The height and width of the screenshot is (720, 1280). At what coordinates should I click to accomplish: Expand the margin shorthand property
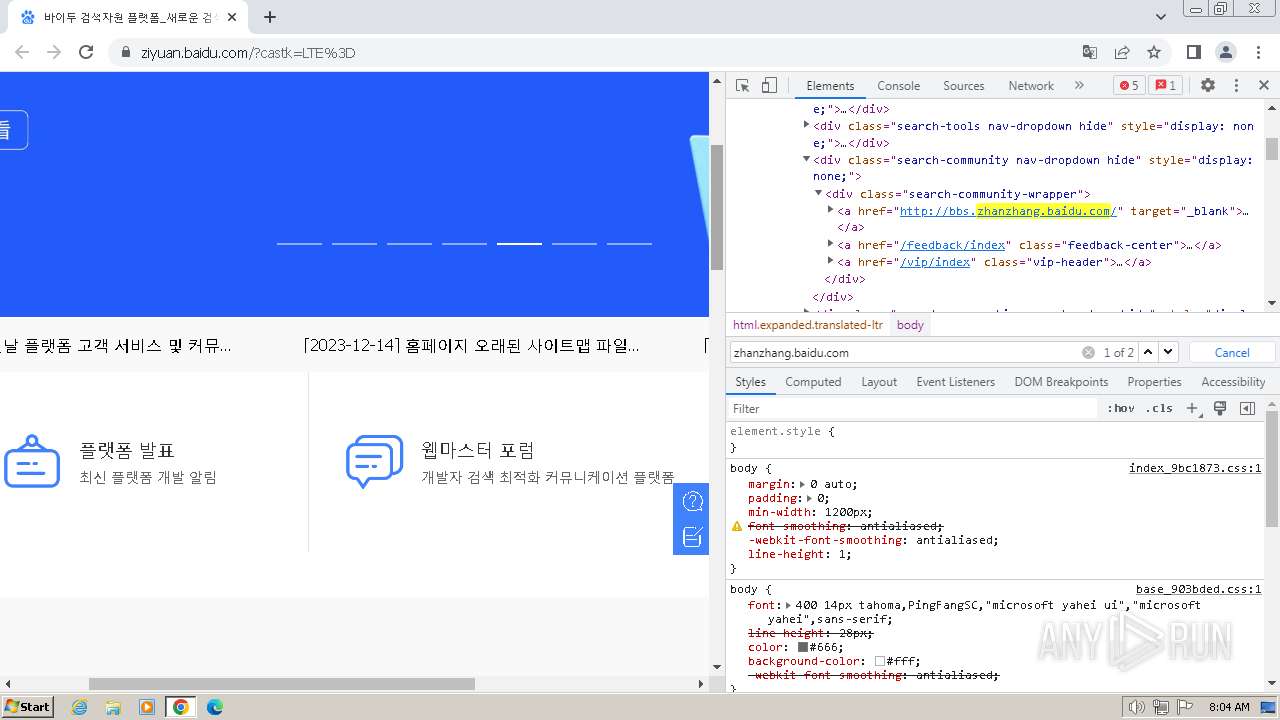(803, 484)
